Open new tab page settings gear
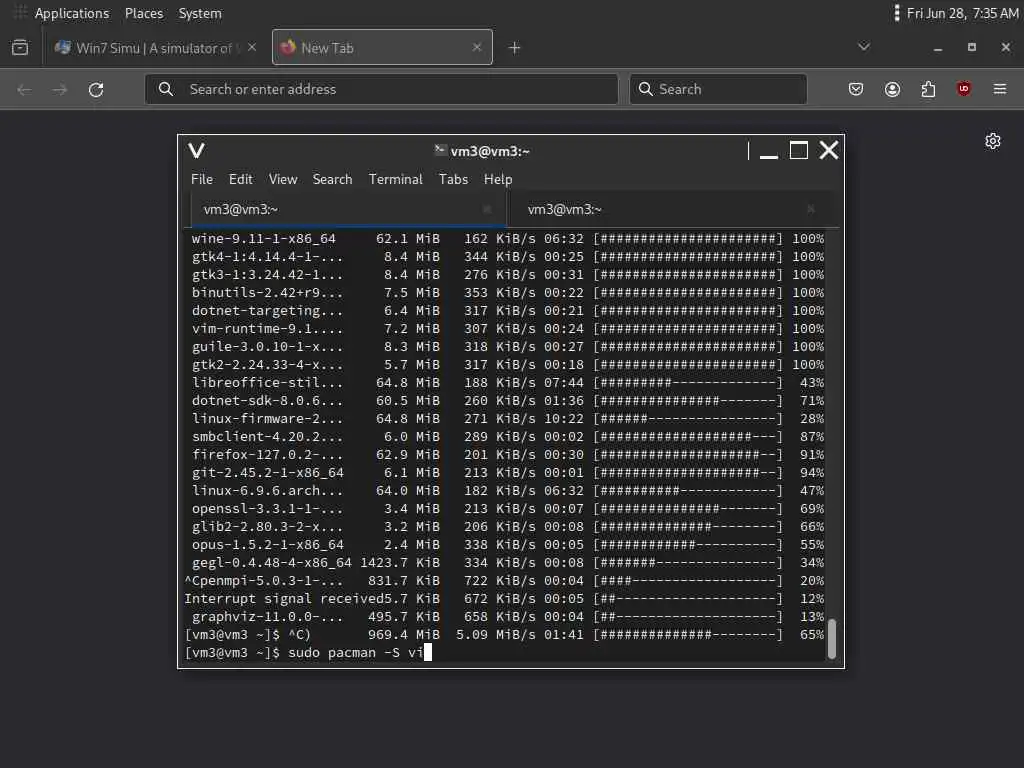 993,141
